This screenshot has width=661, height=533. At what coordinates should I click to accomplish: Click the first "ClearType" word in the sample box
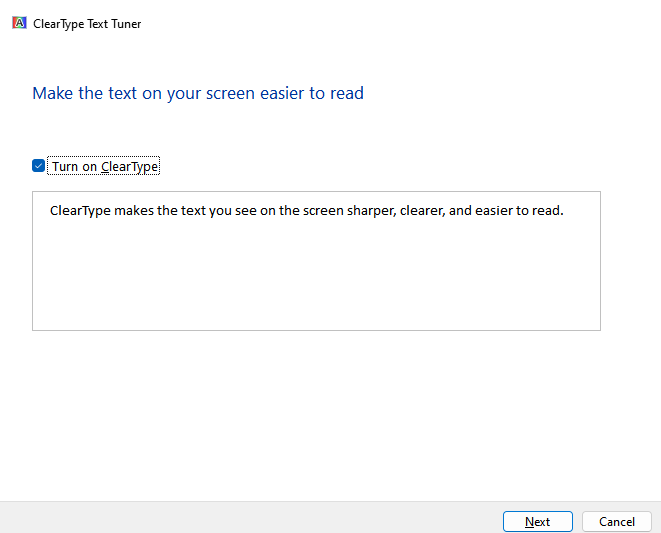click(x=80, y=211)
